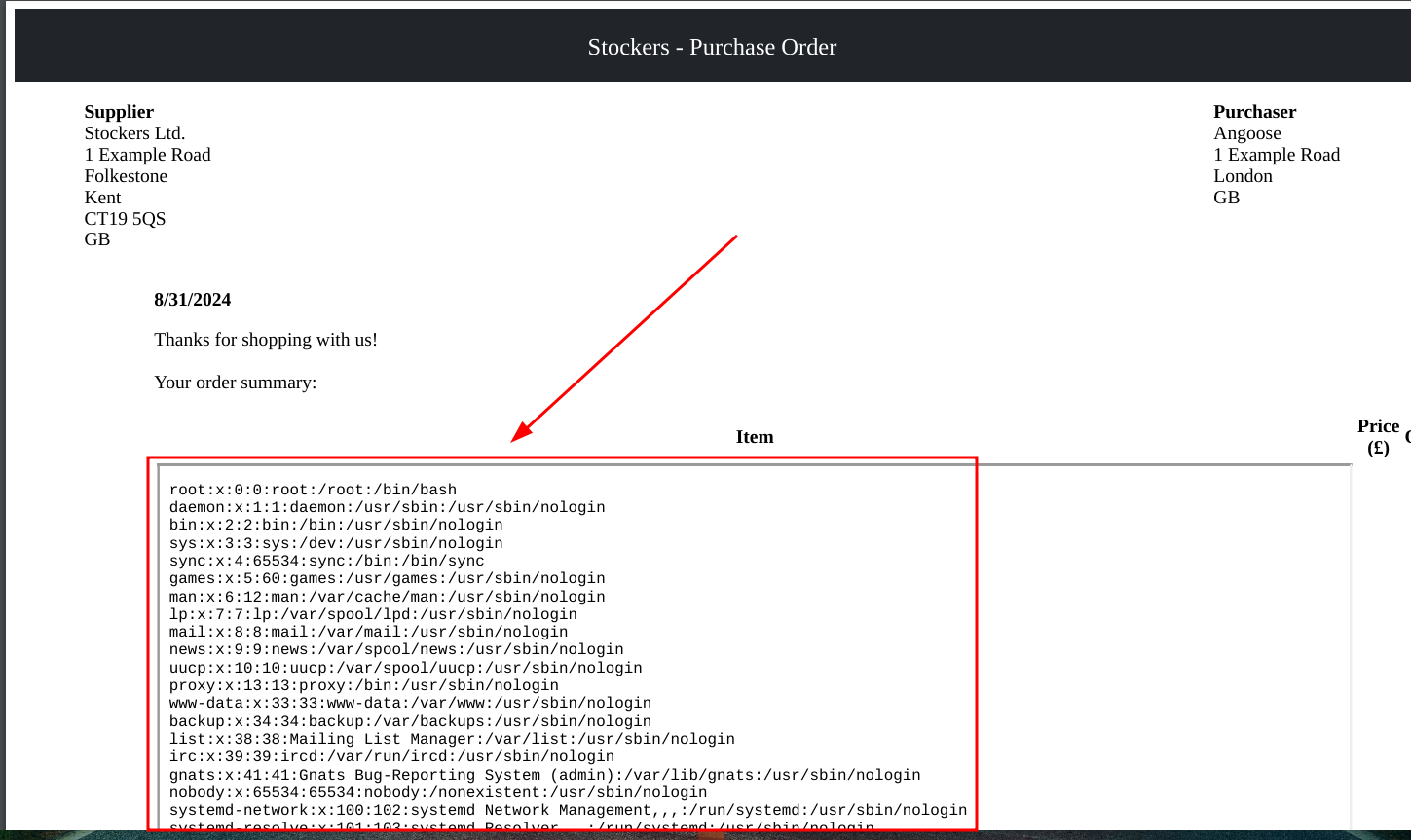Click the "Stockers Ltd." supplier name
The height and width of the screenshot is (840, 1411).
[x=134, y=133]
